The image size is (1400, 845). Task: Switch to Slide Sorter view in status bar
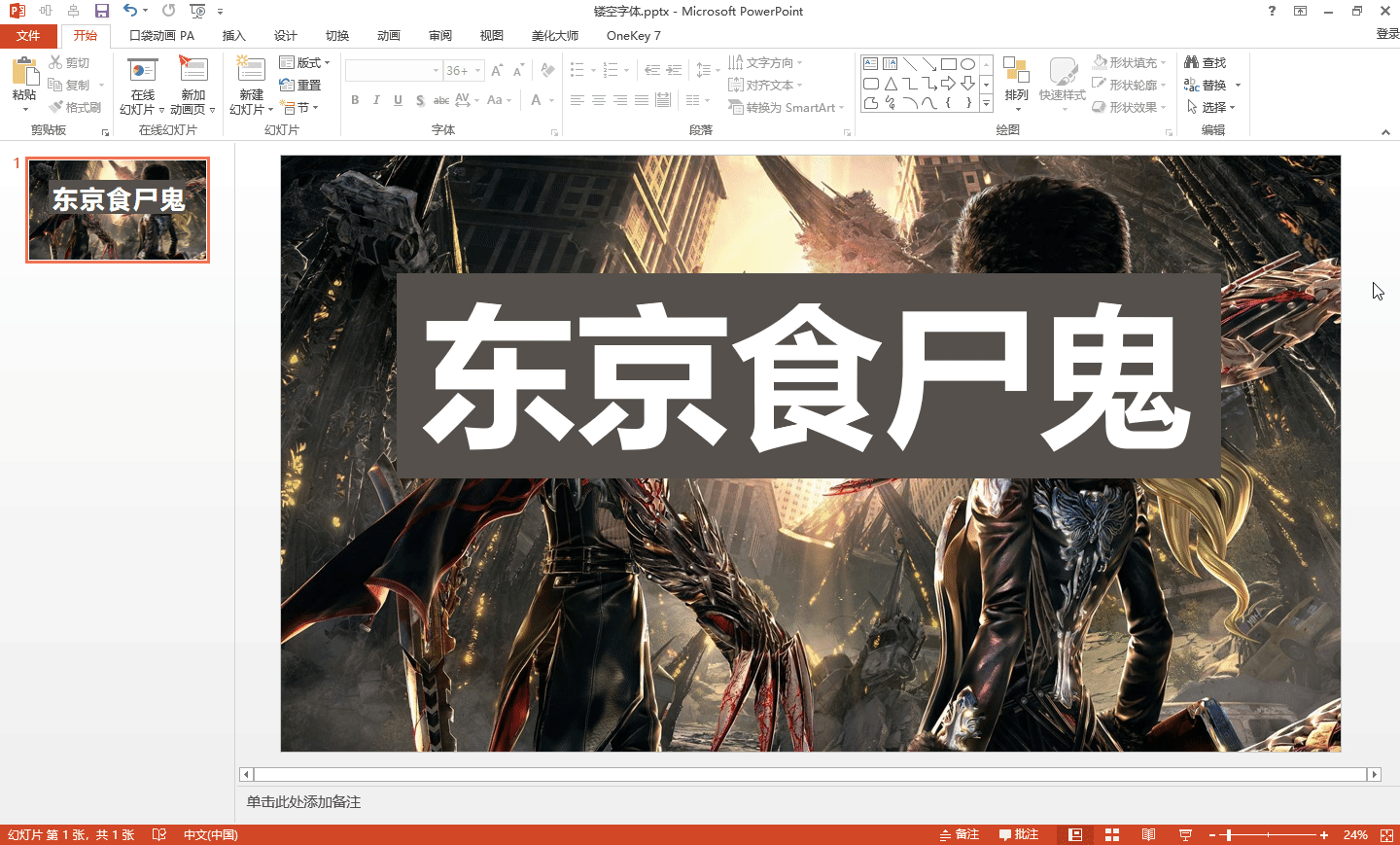[1112, 835]
